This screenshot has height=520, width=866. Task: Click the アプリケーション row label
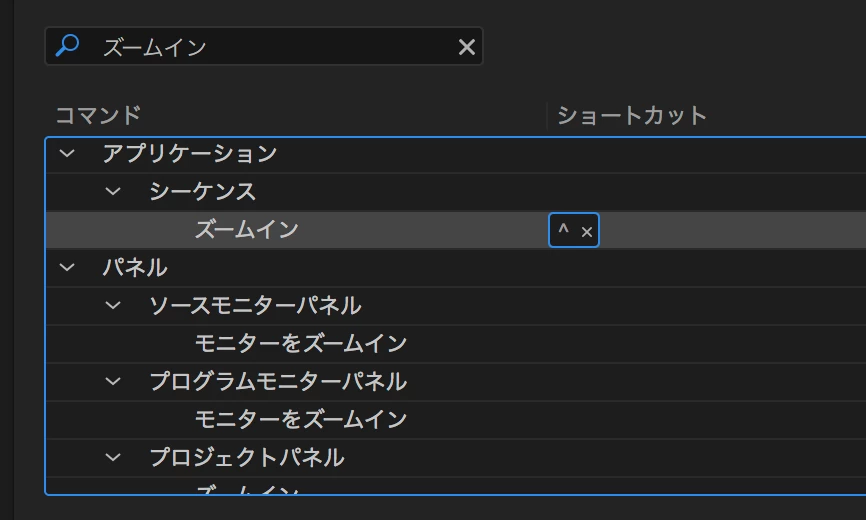(x=189, y=153)
